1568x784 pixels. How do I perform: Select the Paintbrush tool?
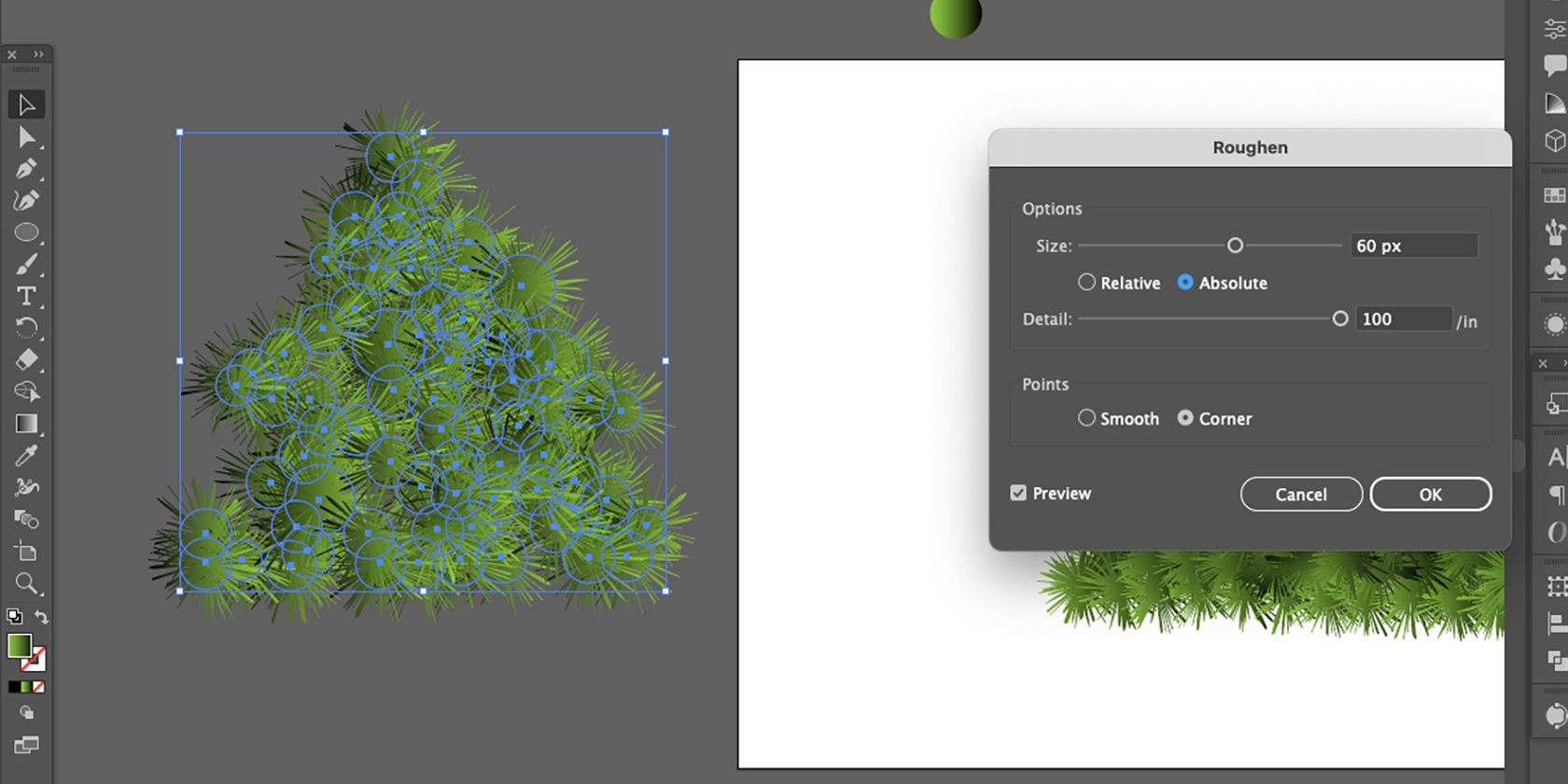click(26, 264)
